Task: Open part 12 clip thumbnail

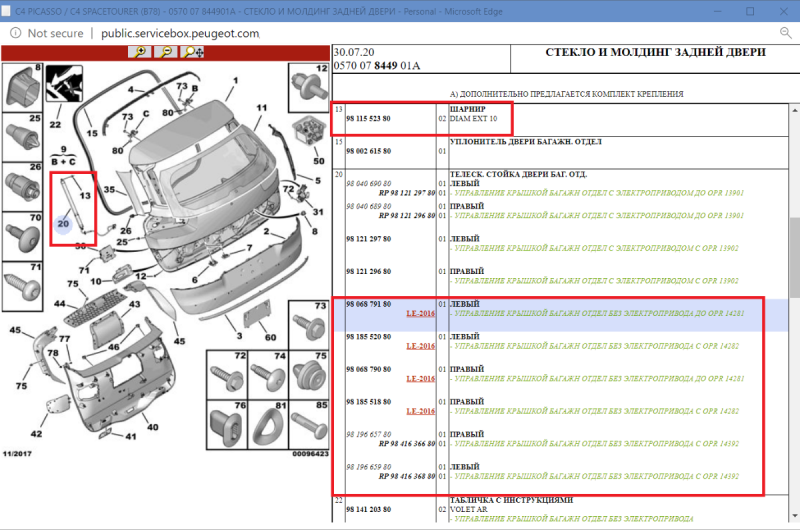Action: tap(307, 87)
